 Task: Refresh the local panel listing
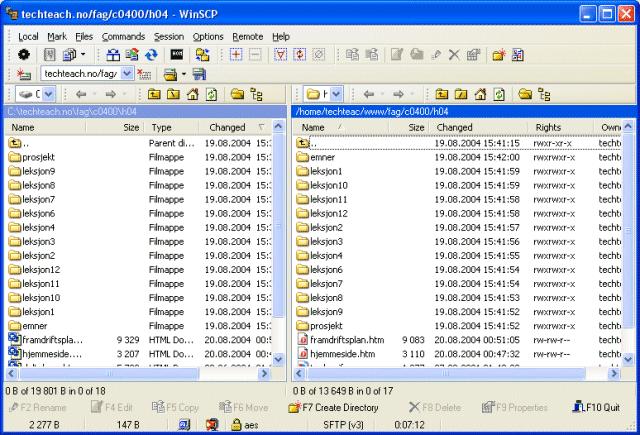(211, 94)
